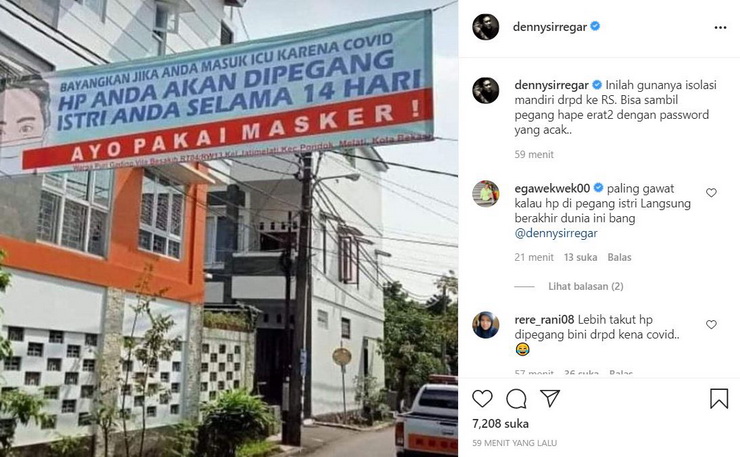Click the @dennysirregar mention in the comment
The image size is (740, 457).
(x=556, y=233)
